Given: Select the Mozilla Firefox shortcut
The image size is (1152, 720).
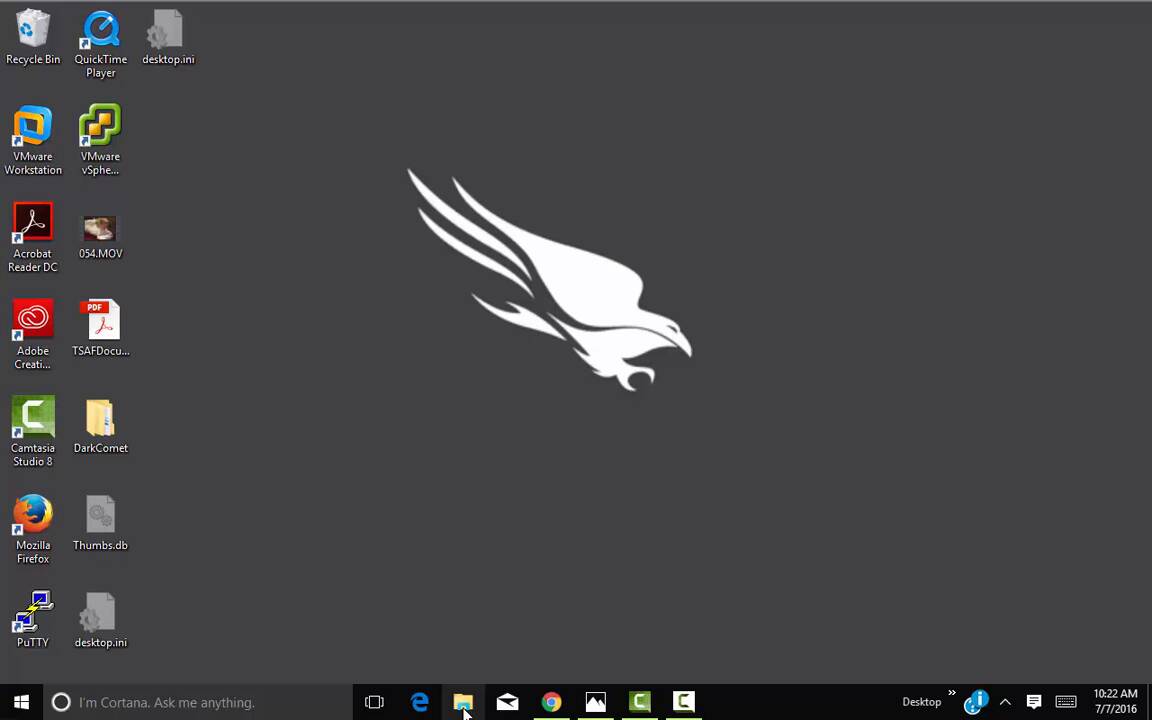Looking at the screenshot, I should pos(33,529).
